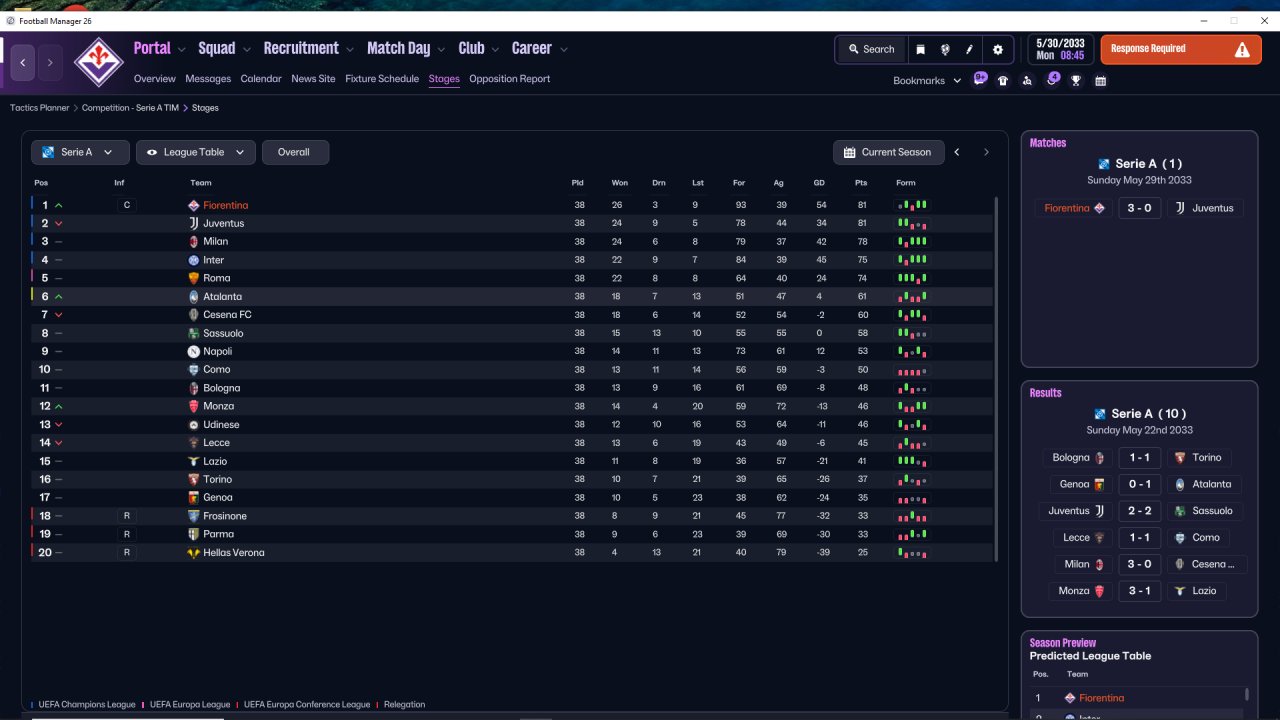Expand the Portal menu

click(x=160, y=48)
